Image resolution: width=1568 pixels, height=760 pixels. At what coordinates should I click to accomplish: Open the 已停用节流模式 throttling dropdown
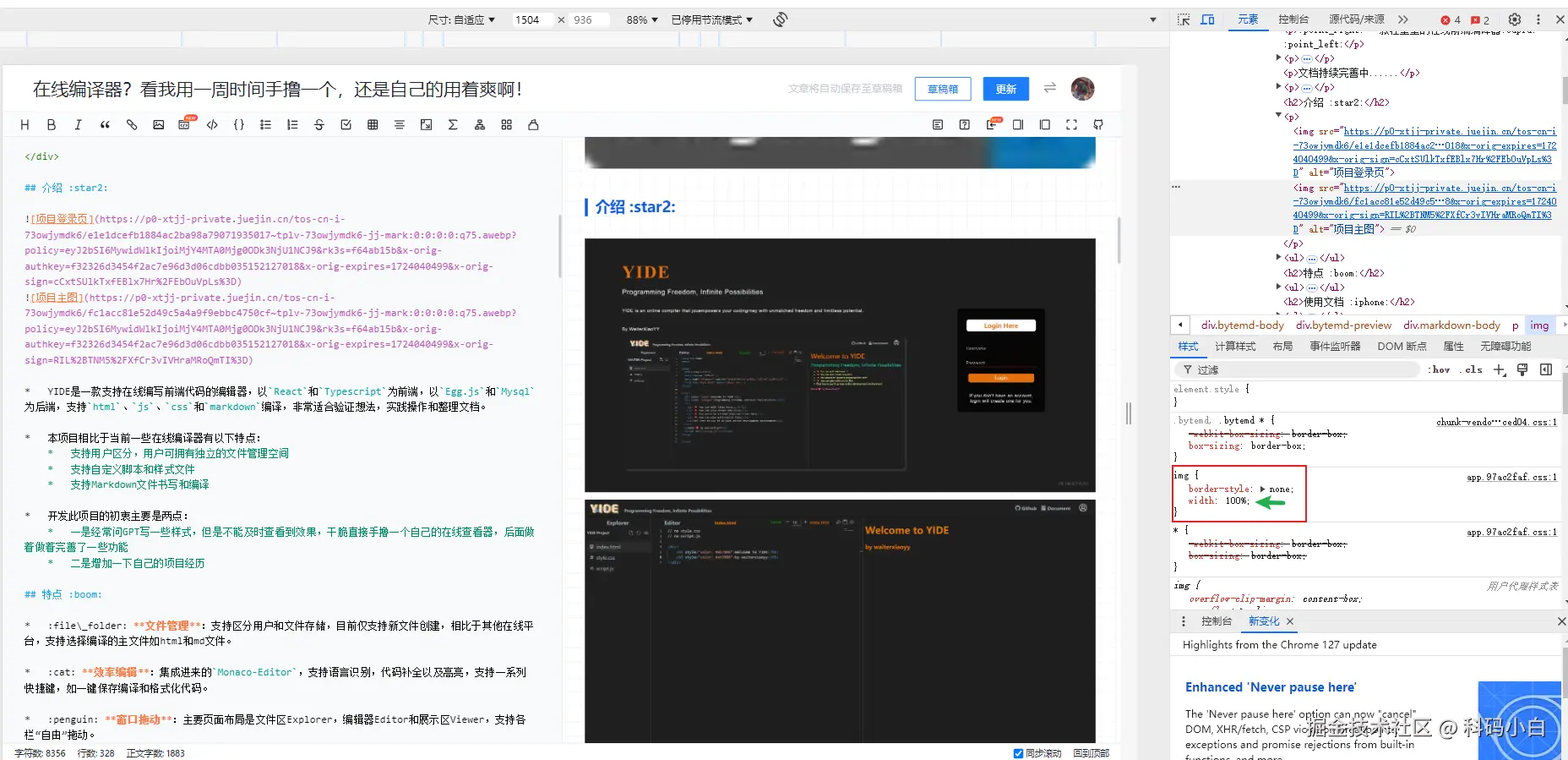click(711, 19)
